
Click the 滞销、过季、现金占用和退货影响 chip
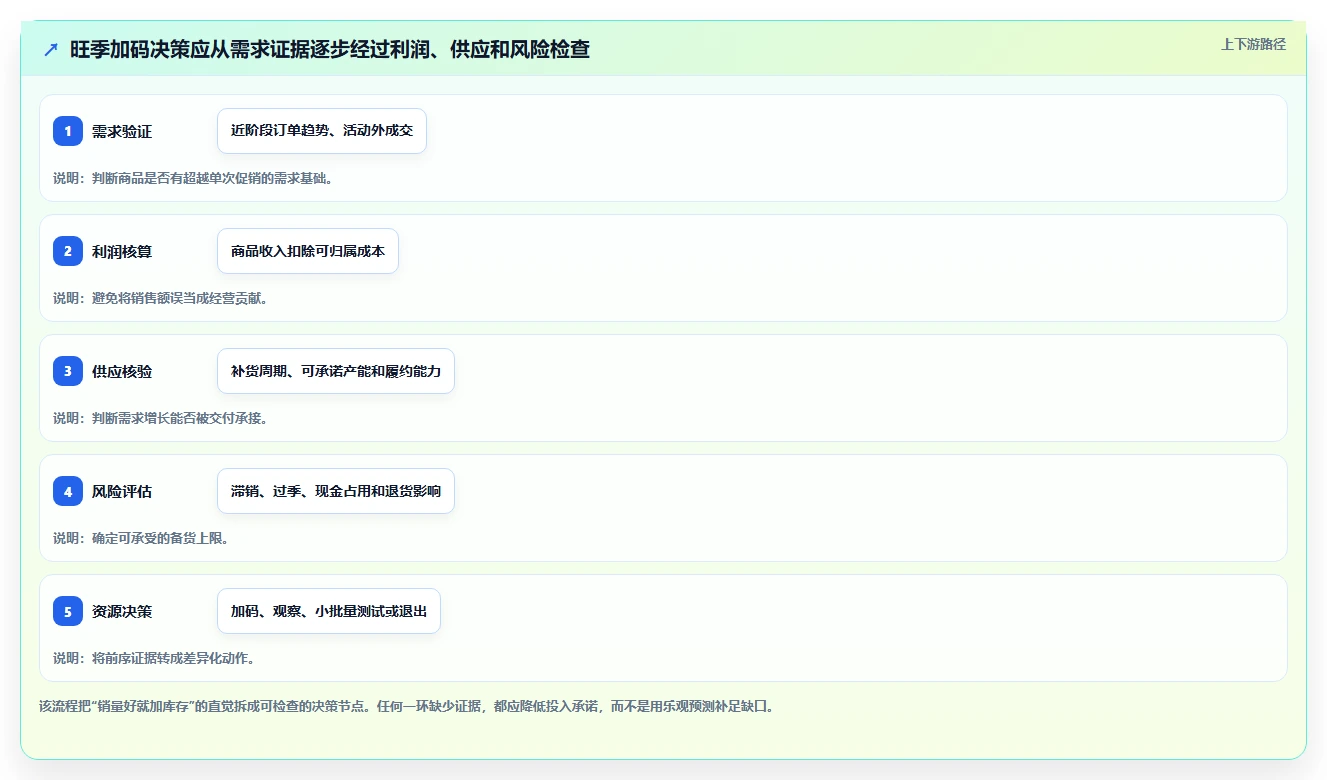coord(336,491)
